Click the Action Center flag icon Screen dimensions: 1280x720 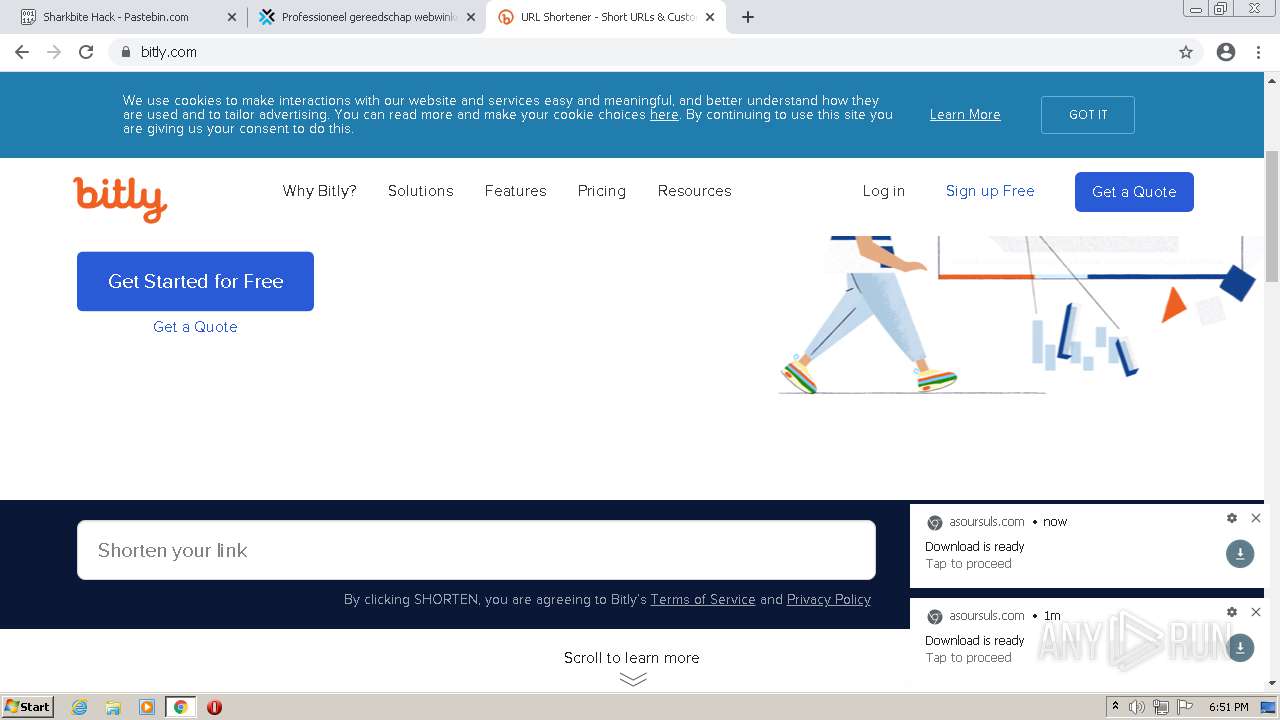click(x=1185, y=707)
